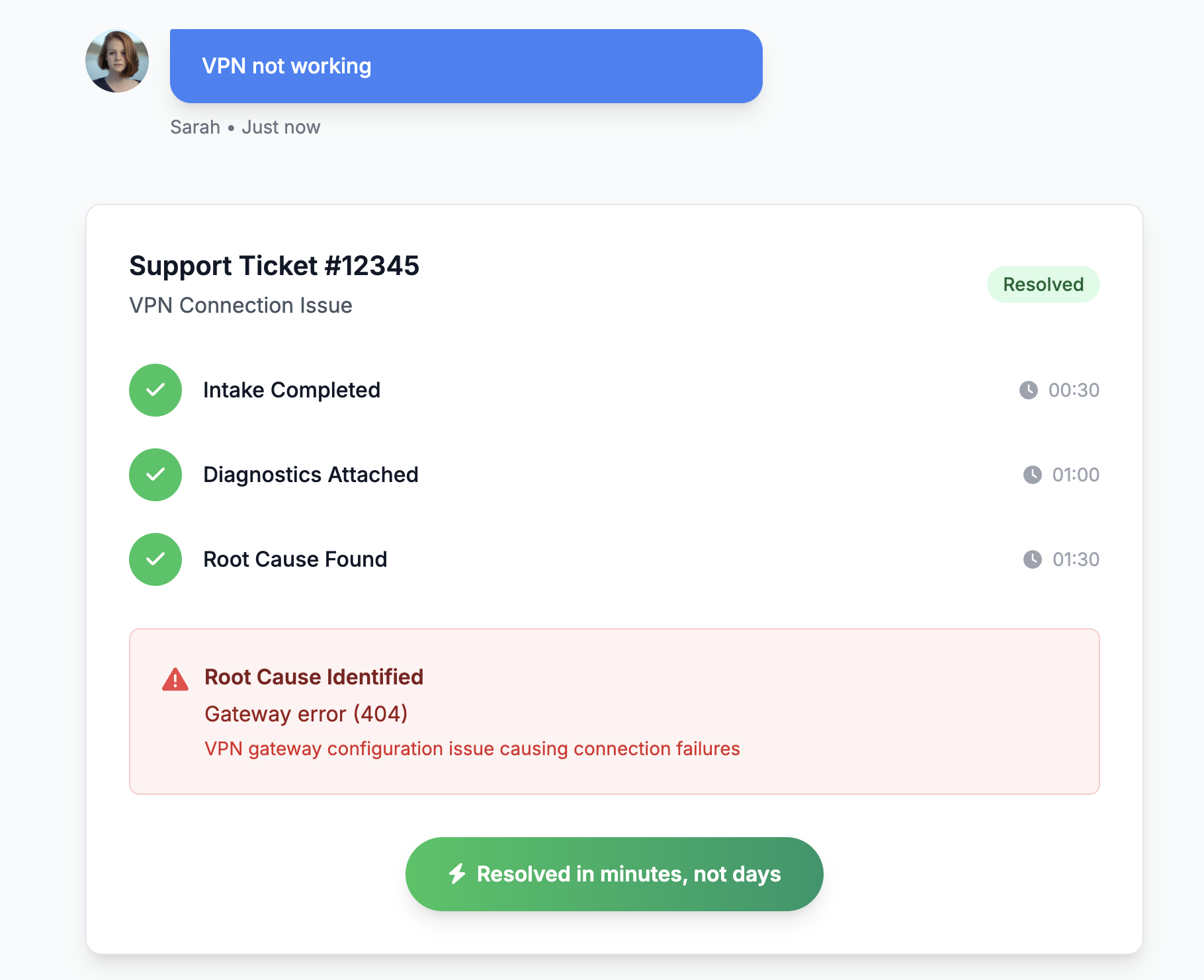Toggle the Resolved status badge

1043,284
